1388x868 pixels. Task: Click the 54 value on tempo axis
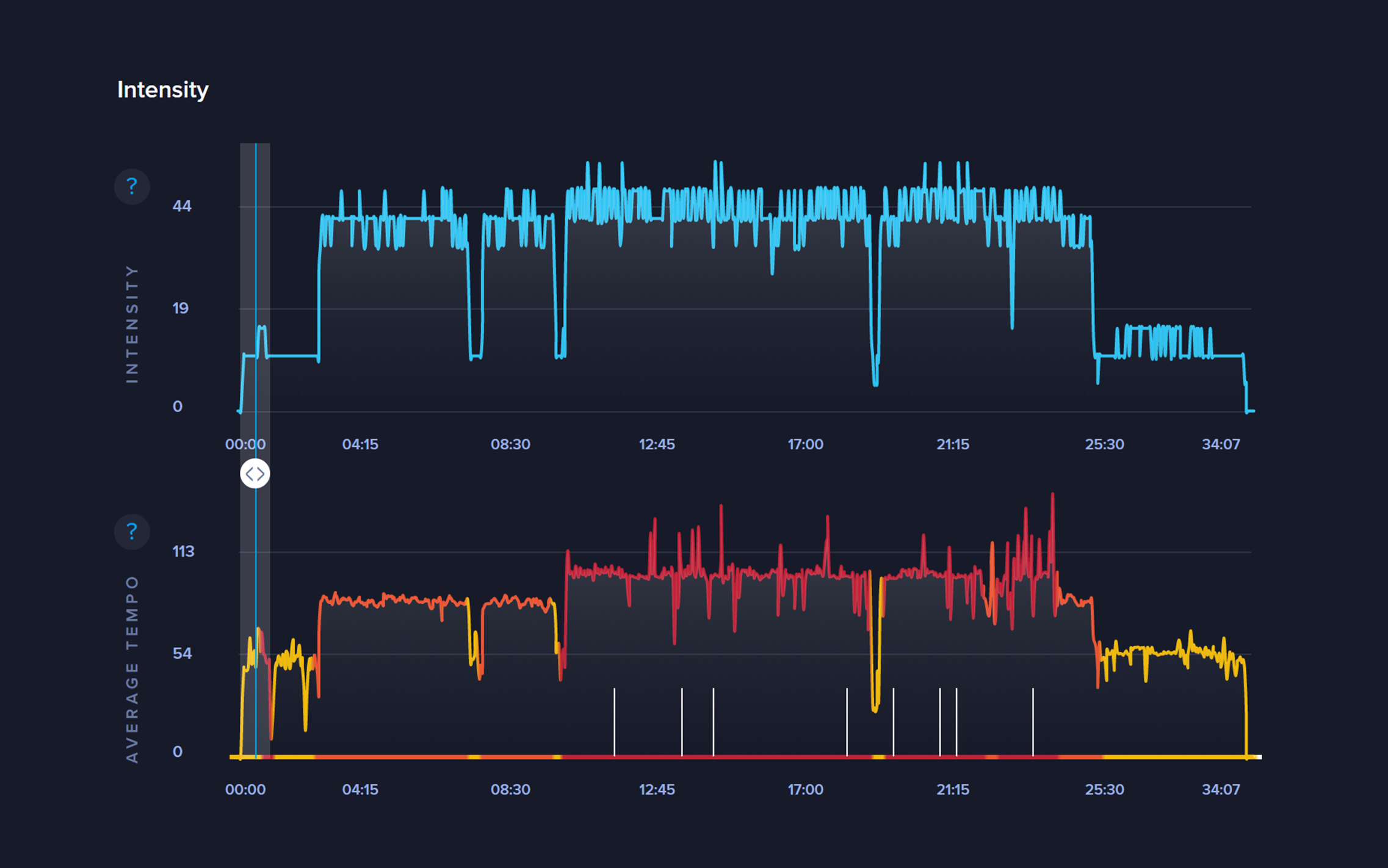[182, 654]
